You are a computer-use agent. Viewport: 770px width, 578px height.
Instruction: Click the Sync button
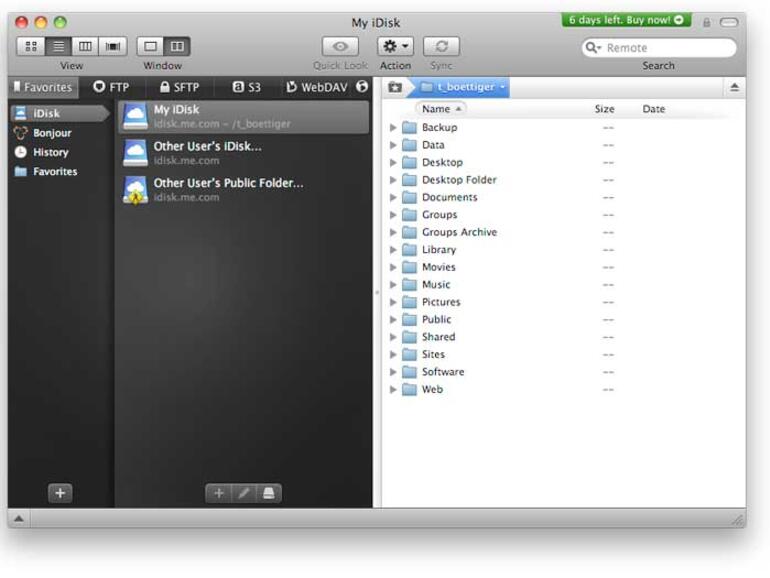tap(441, 46)
